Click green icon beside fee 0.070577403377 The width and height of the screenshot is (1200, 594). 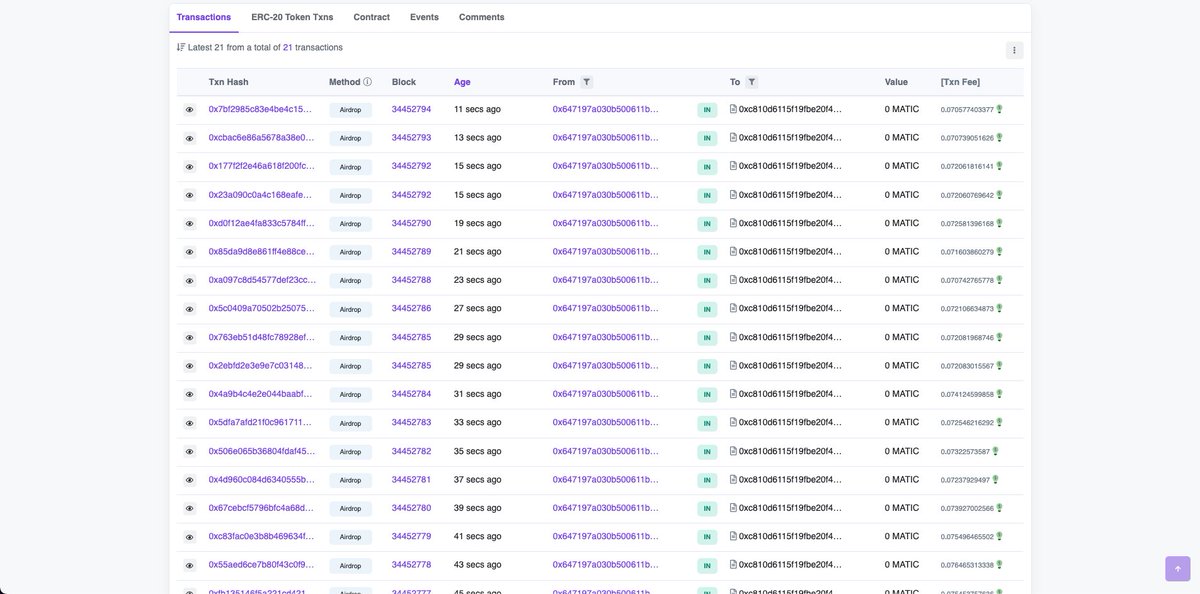coord(999,109)
